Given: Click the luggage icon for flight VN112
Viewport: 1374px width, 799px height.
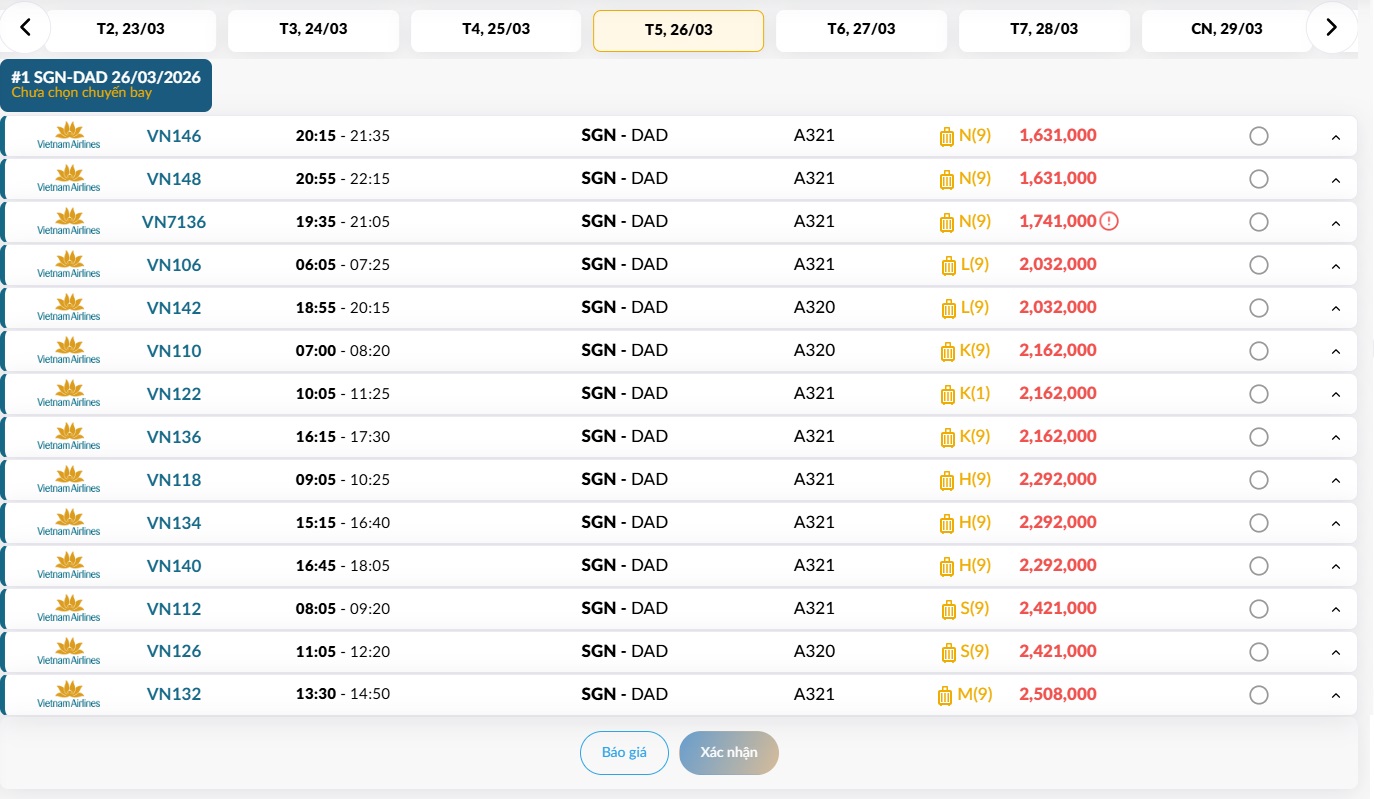Looking at the screenshot, I should pos(948,610).
